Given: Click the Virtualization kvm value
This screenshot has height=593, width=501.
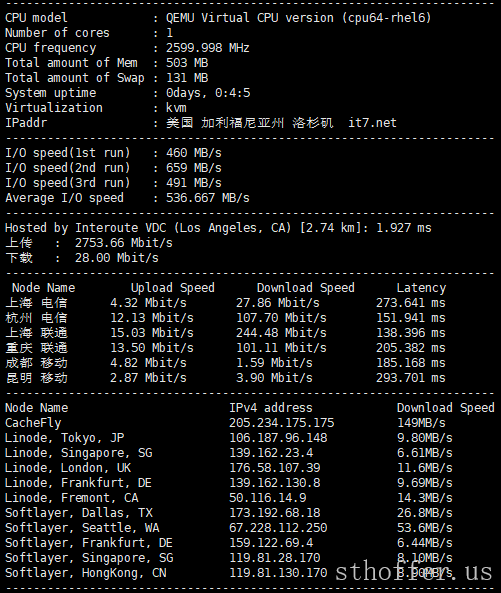Looking at the screenshot, I should (176, 108).
